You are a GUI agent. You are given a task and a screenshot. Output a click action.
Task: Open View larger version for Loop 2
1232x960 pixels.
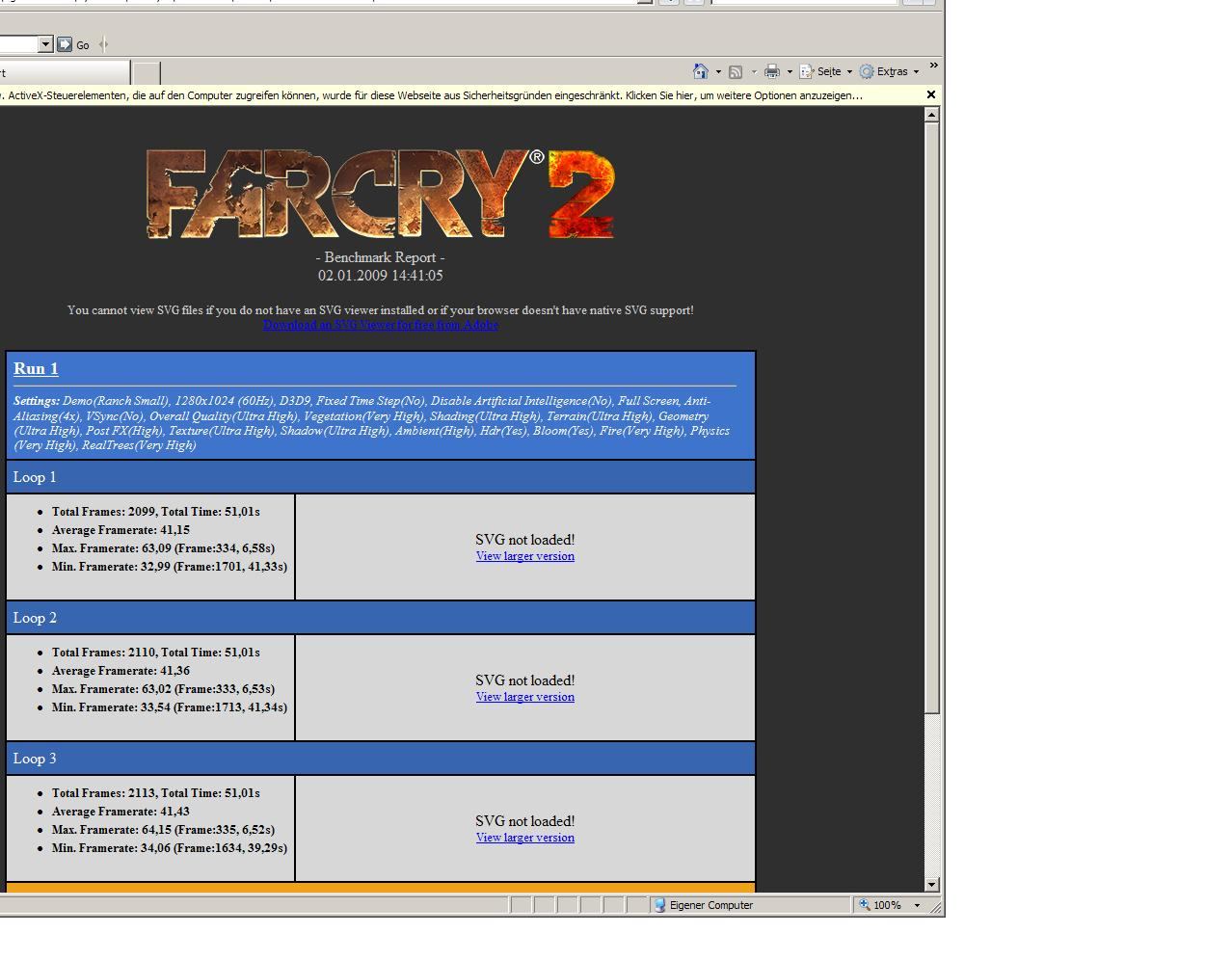tap(525, 697)
